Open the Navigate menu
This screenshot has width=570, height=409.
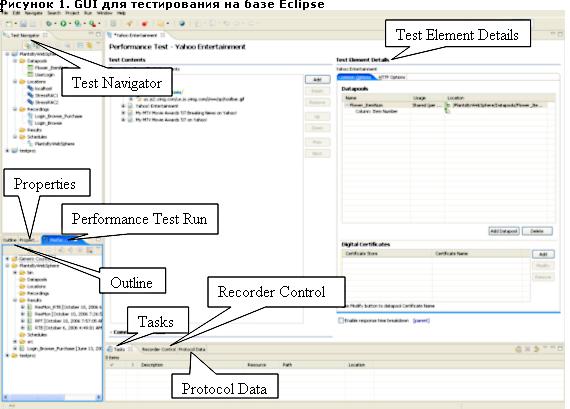(33, 13)
